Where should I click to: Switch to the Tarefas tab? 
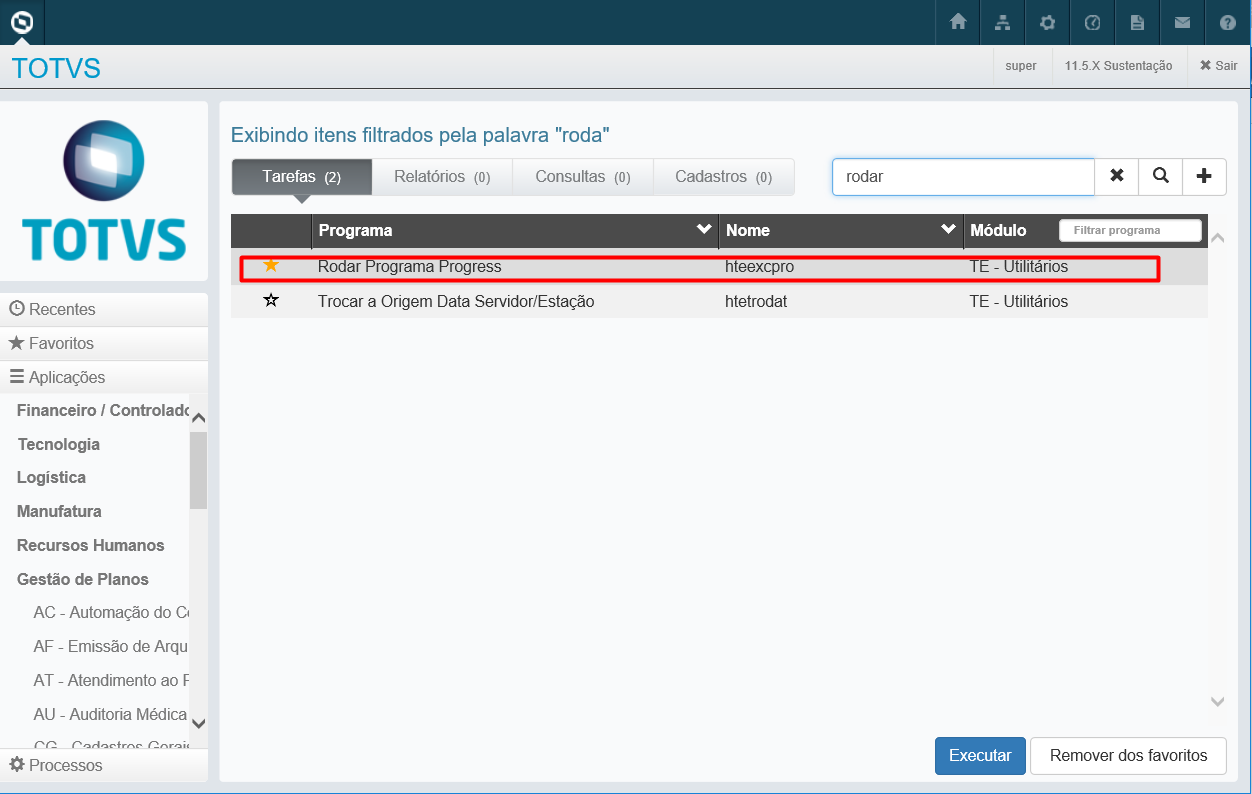click(302, 177)
